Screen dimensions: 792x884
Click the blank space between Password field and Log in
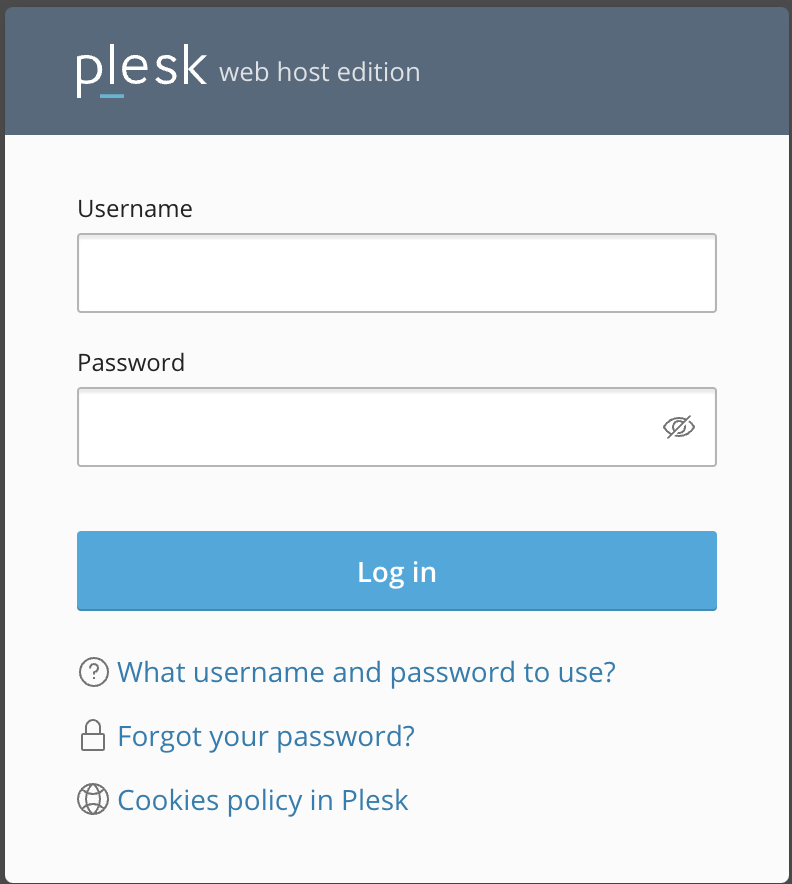point(397,498)
